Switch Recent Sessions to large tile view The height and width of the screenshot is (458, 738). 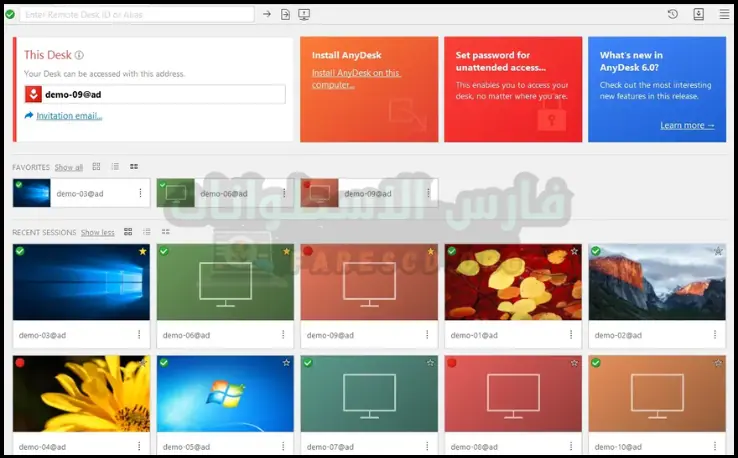click(128, 232)
